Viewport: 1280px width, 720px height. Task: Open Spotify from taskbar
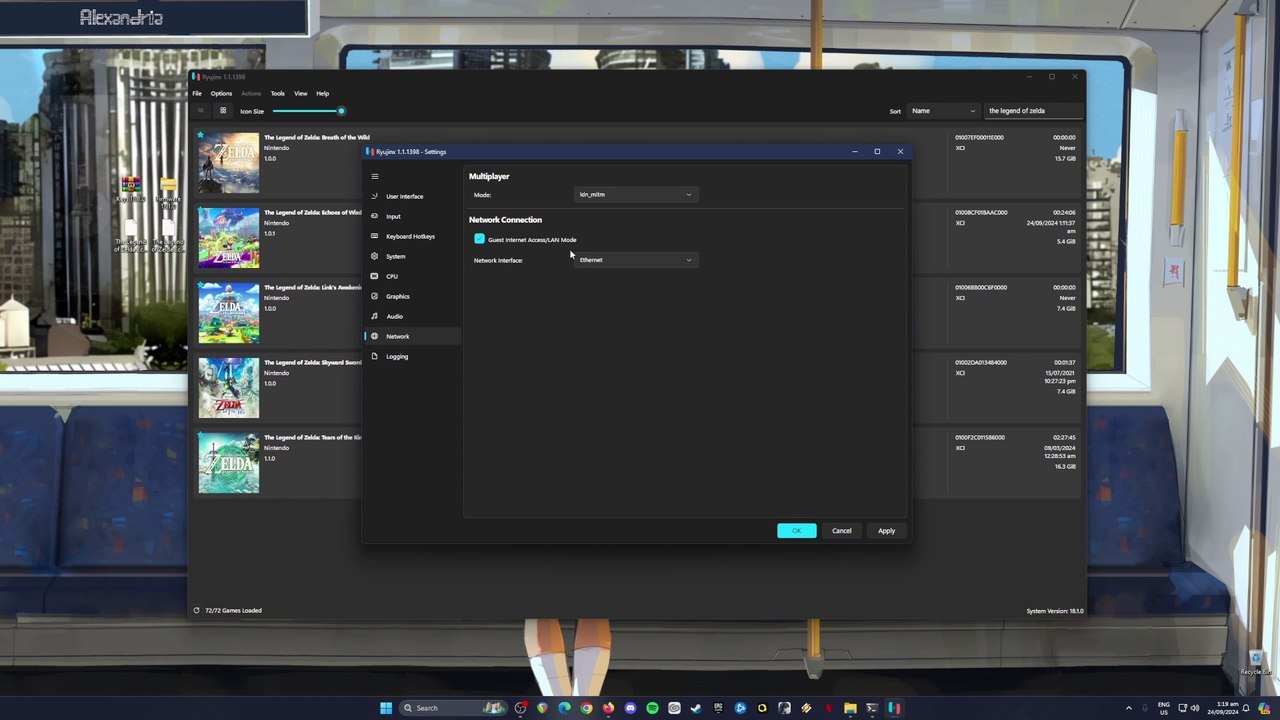tap(652, 708)
